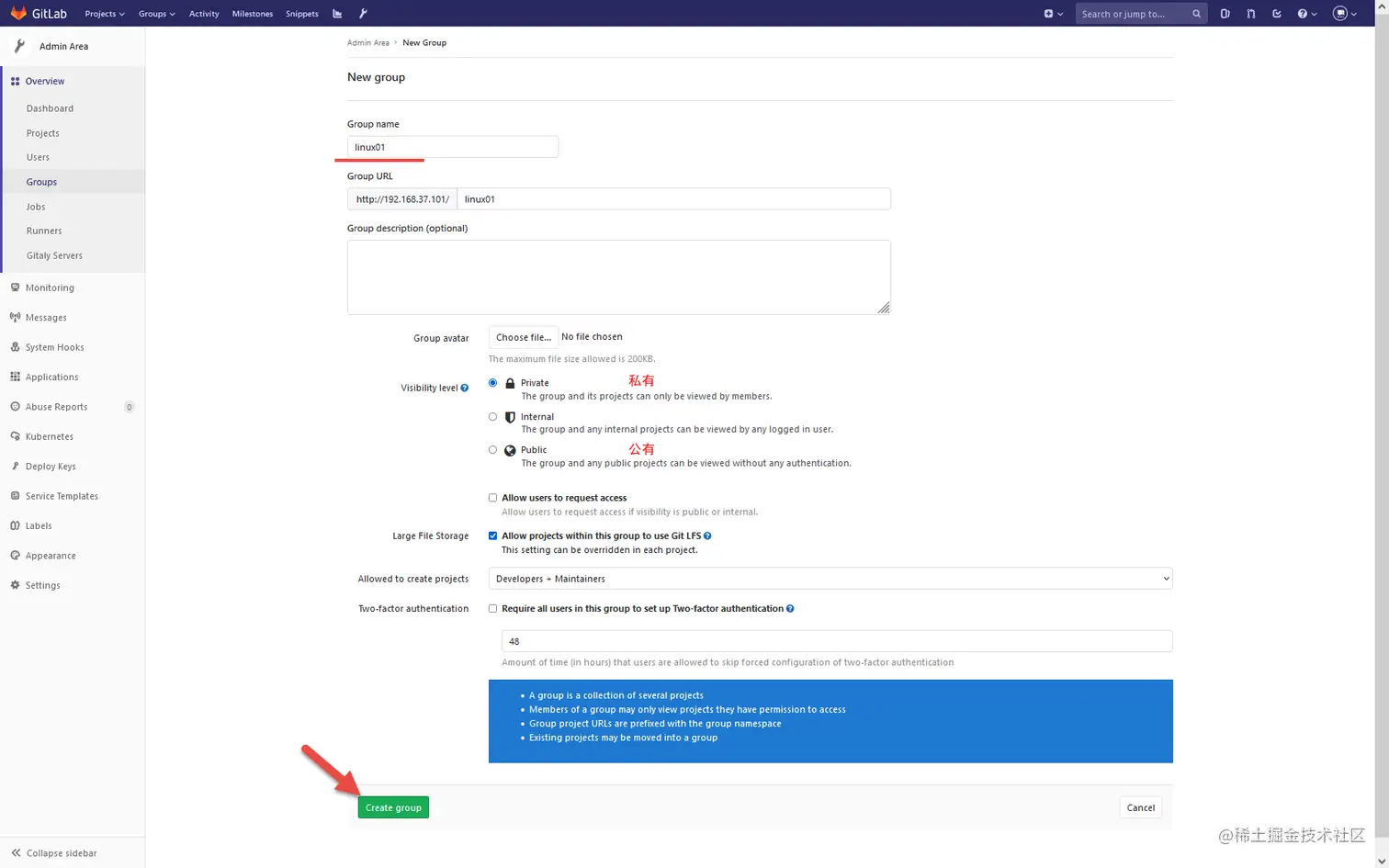Click the green Create group button
Viewport: 1389px width, 868px height.
click(x=393, y=807)
